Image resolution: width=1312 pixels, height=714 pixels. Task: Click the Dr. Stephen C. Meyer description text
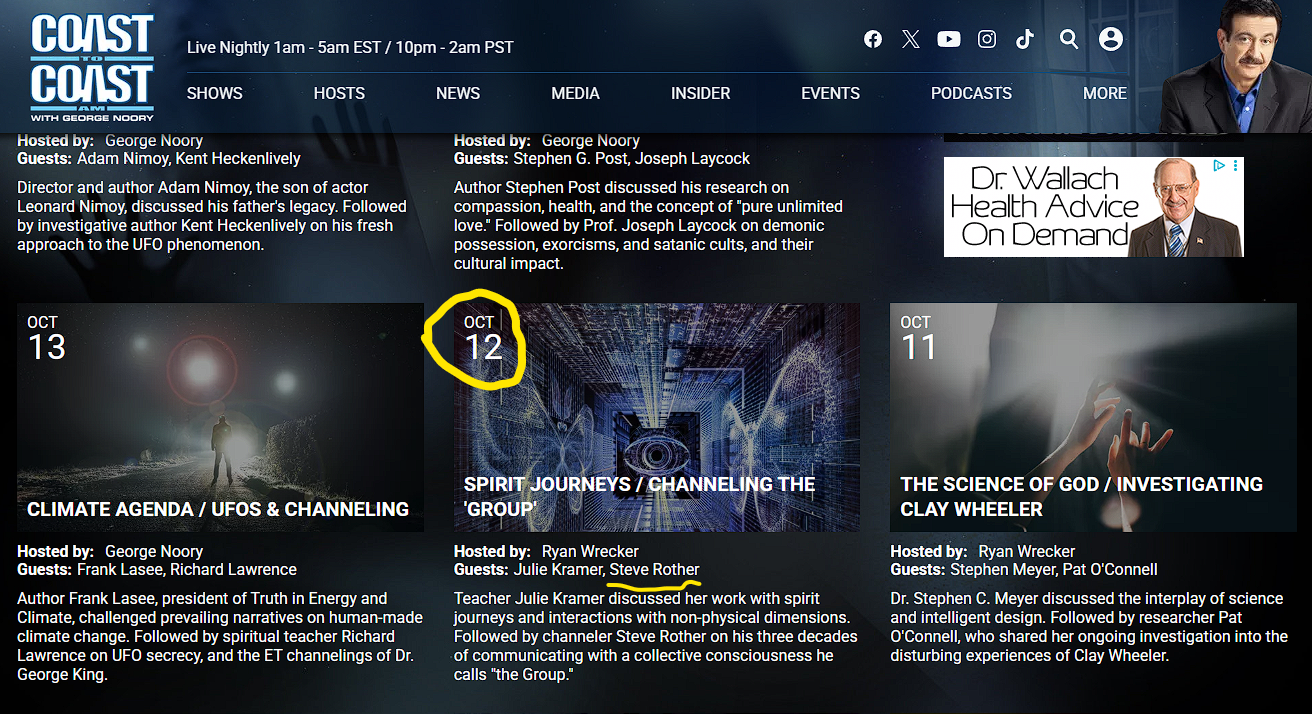click(1090, 627)
